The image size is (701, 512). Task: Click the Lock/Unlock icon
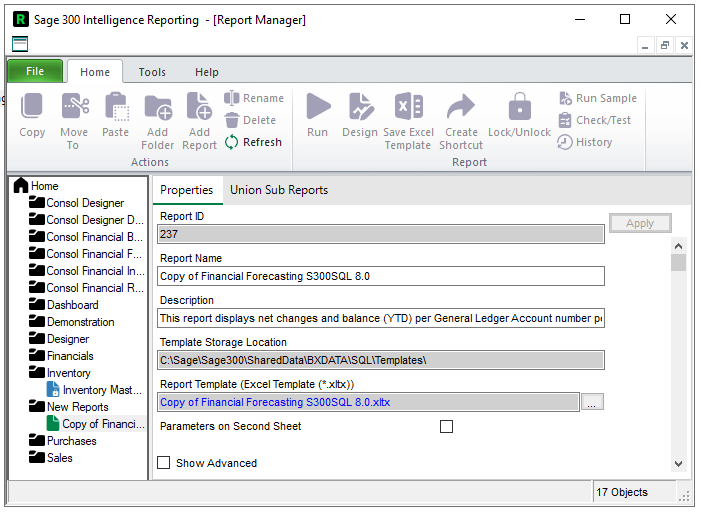[x=519, y=106]
